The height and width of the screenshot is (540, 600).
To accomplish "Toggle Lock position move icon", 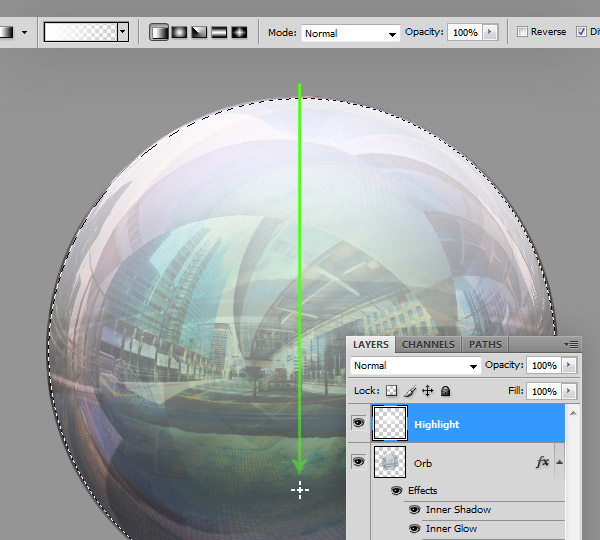I will click(x=427, y=391).
